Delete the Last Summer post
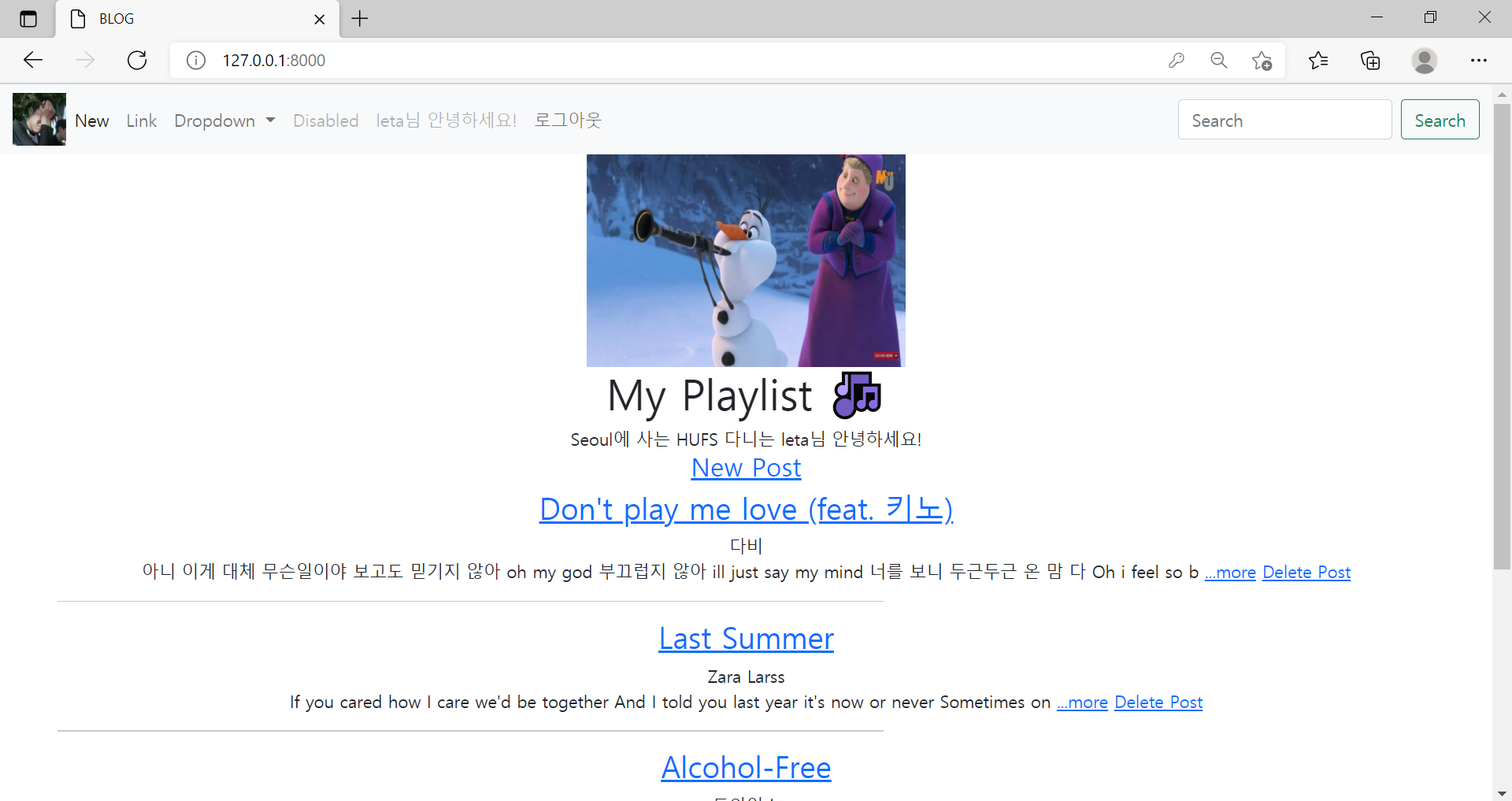The image size is (1512, 801). coord(1158,703)
